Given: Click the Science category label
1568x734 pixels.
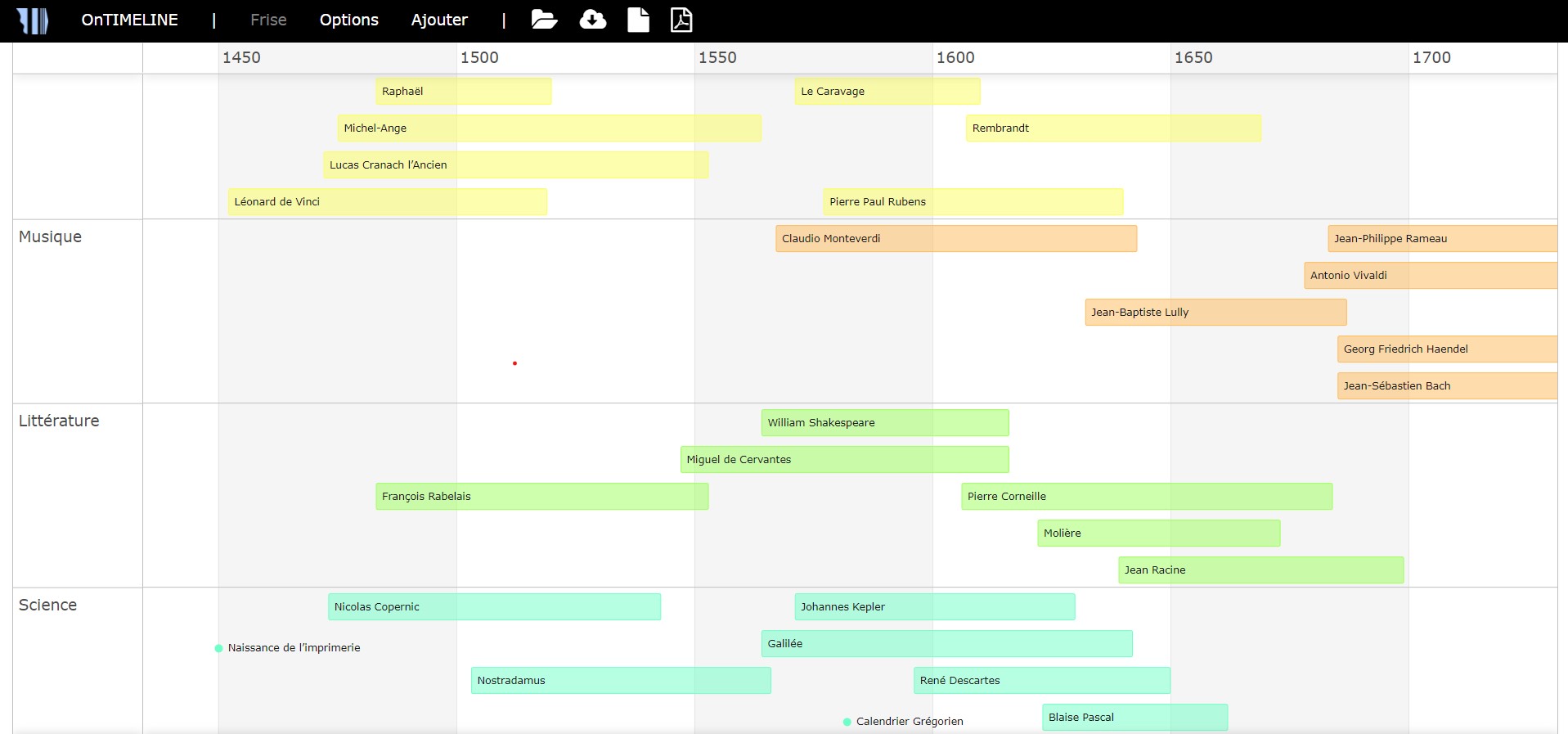Looking at the screenshot, I should coord(47,605).
